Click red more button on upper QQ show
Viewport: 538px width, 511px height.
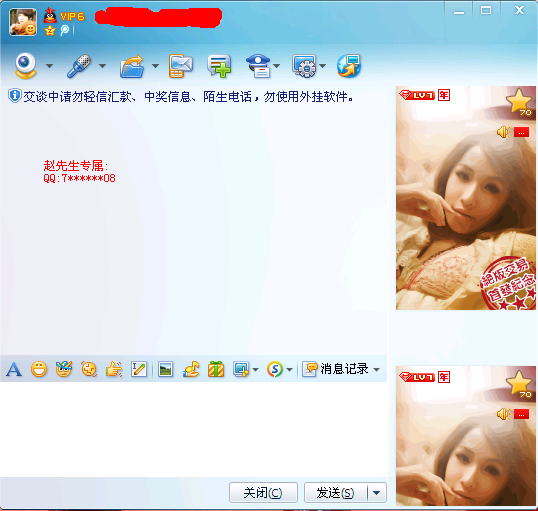click(521, 132)
